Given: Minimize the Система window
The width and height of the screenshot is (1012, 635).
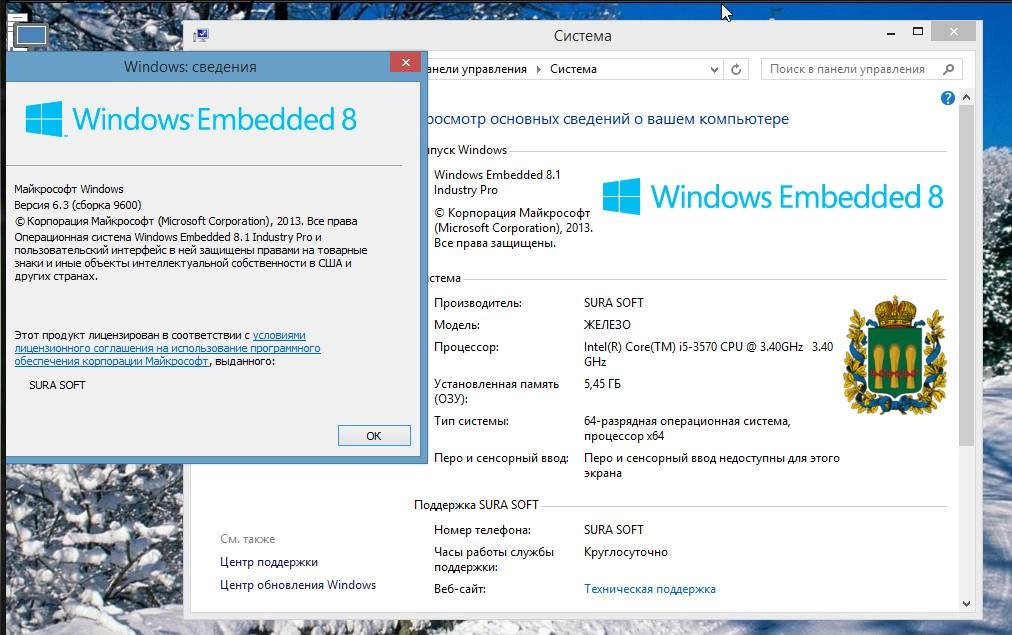Looking at the screenshot, I should (891, 32).
